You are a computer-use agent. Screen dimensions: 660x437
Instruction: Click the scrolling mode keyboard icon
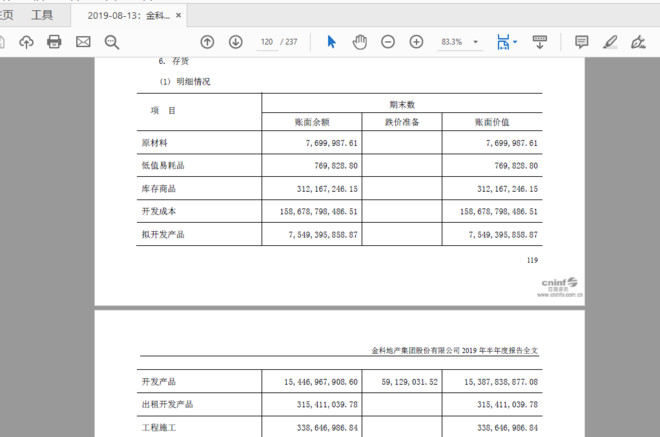coord(540,42)
